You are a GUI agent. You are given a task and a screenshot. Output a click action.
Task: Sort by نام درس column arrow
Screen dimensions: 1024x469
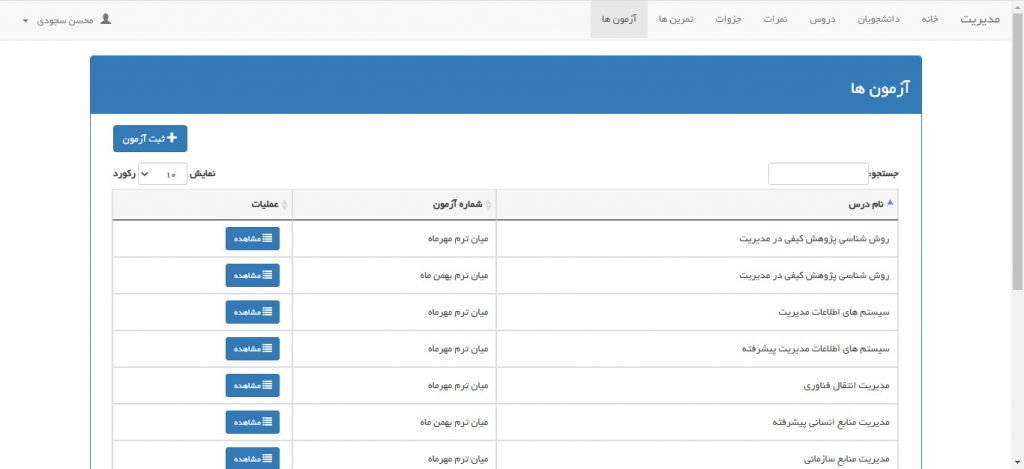(x=889, y=202)
